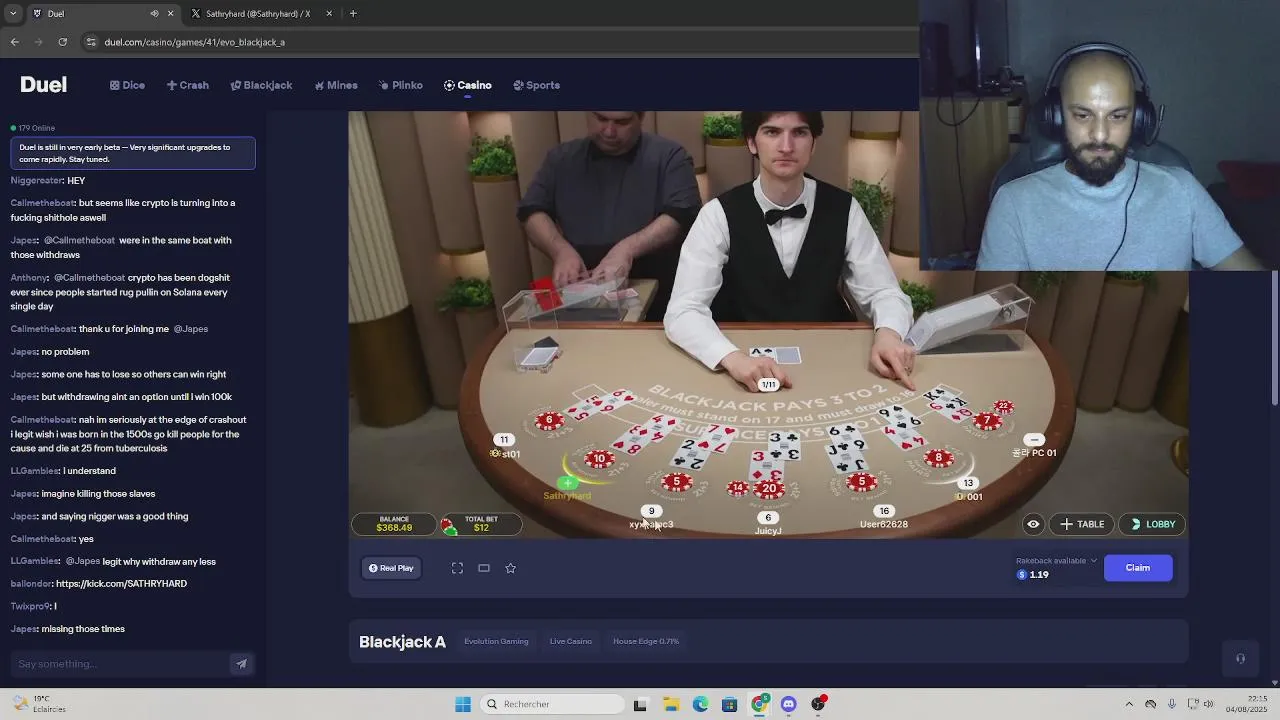
Task: Expand the Rakeback available dropdown
Action: point(1057,560)
